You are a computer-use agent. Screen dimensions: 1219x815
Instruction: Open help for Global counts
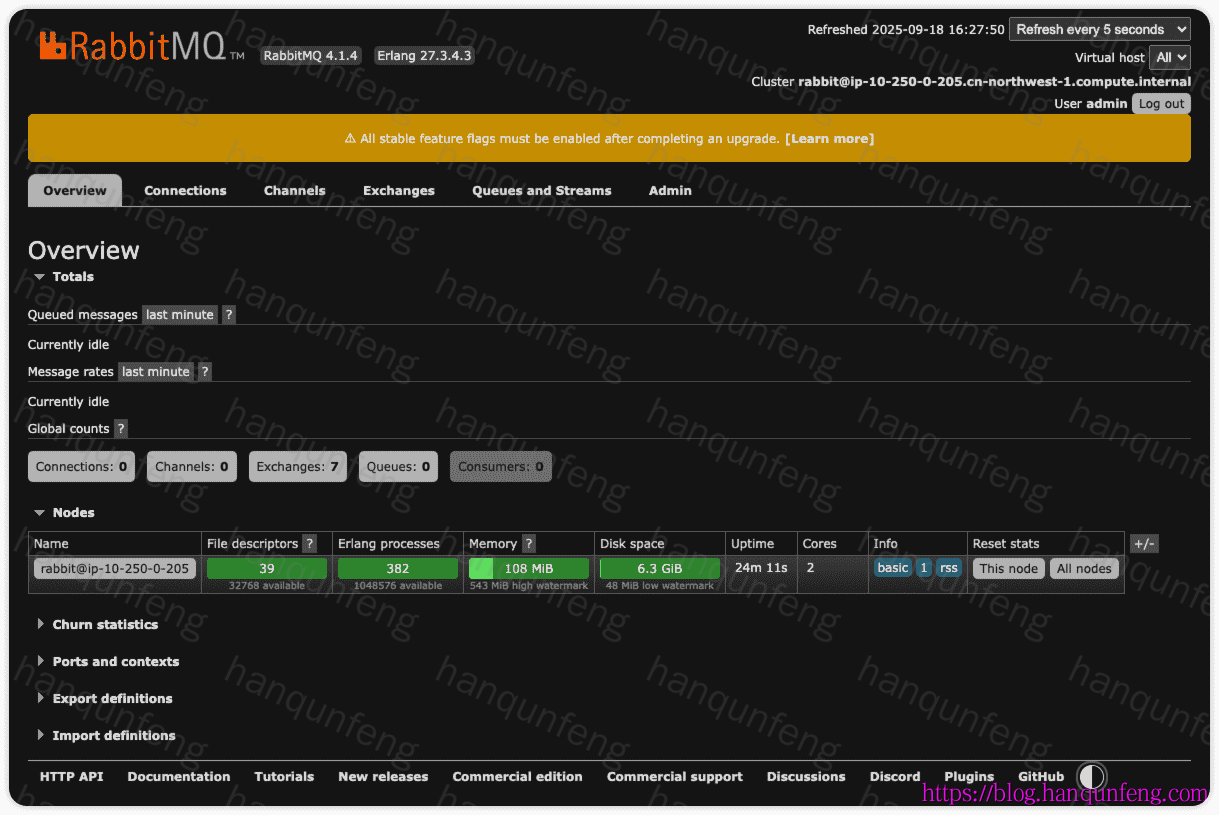pos(121,428)
